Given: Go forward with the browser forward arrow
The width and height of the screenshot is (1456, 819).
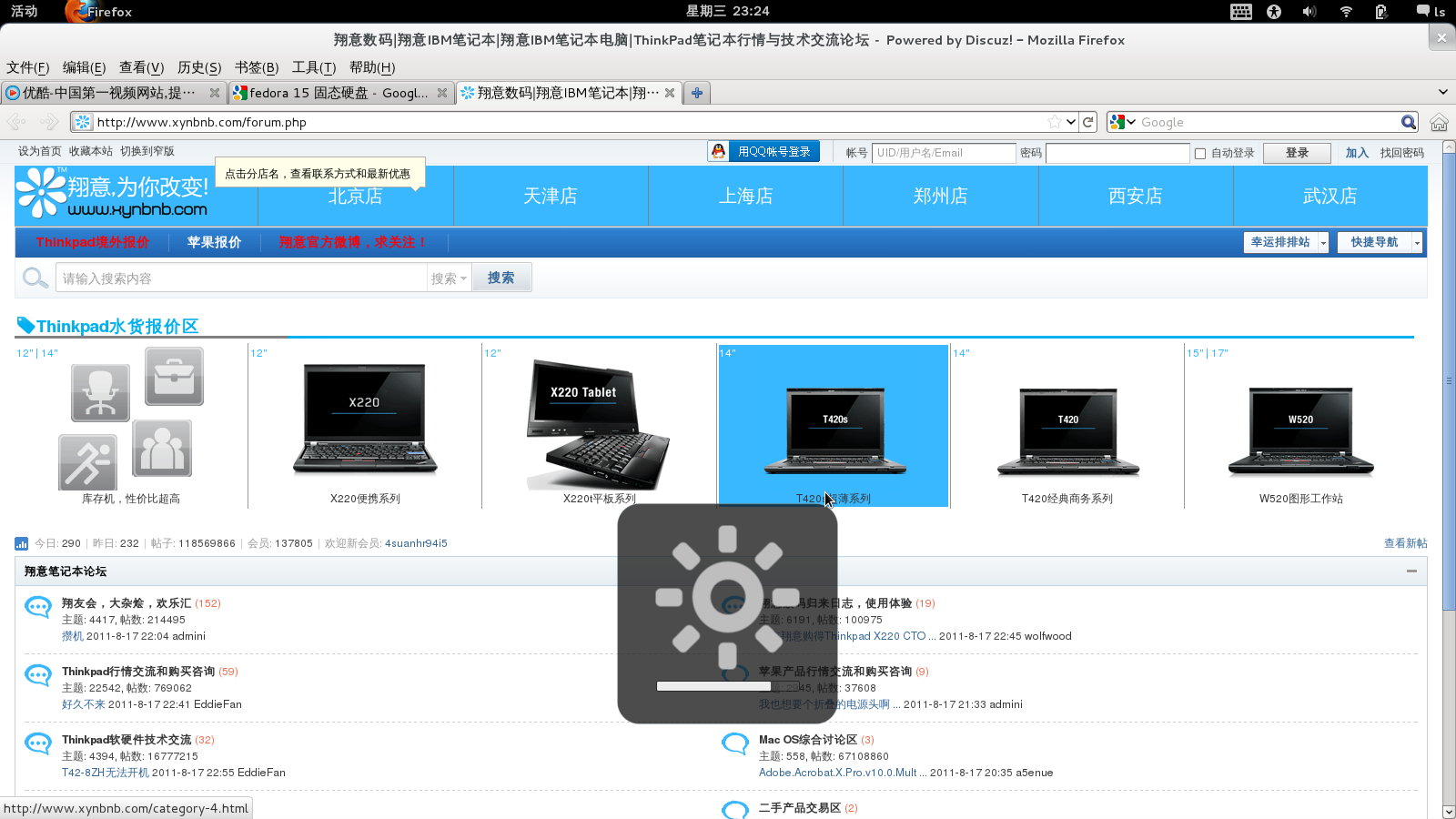Looking at the screenshot, I should click(x=49, y=122).
